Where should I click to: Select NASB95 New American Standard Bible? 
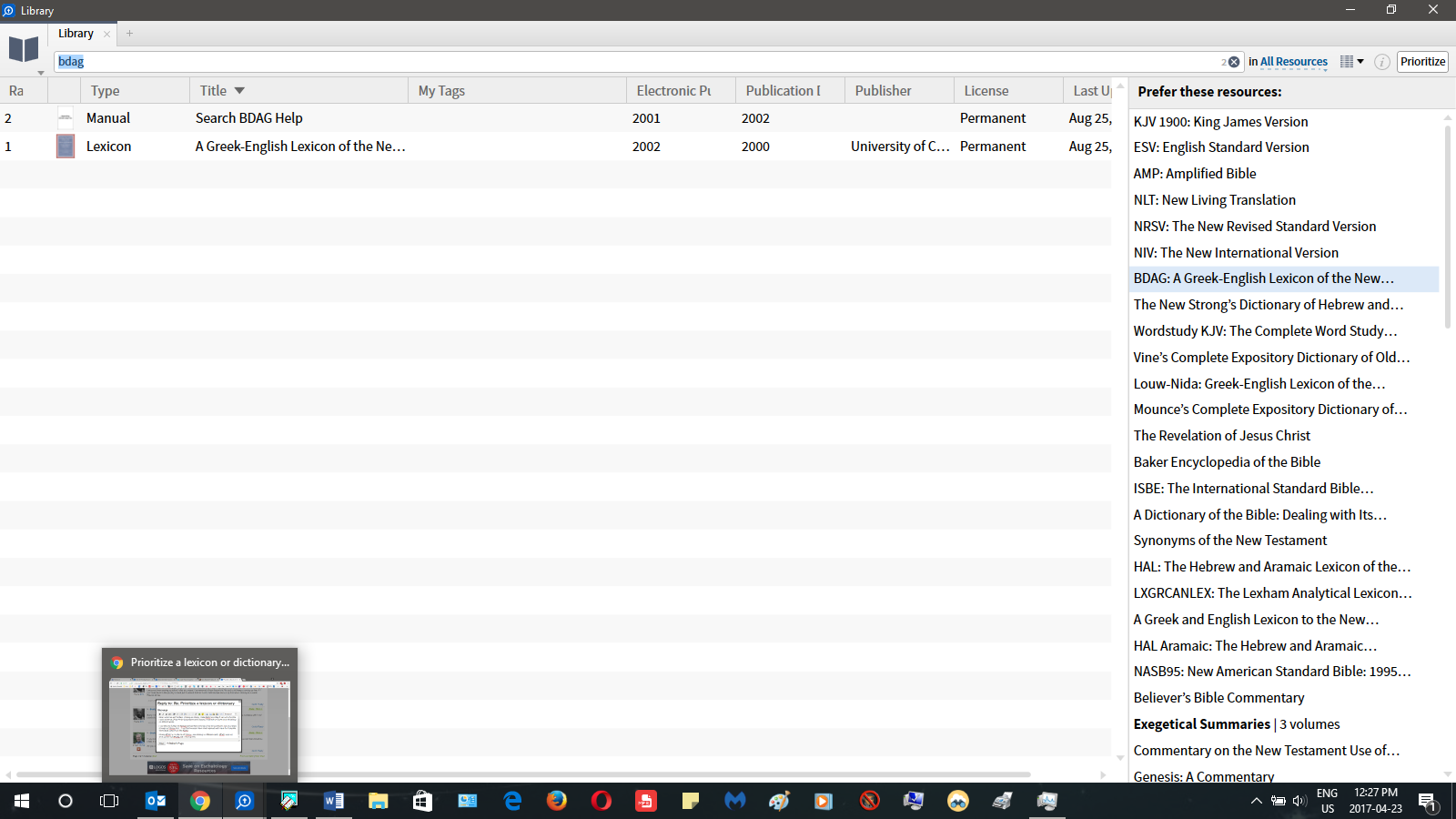pos(1272,672)
